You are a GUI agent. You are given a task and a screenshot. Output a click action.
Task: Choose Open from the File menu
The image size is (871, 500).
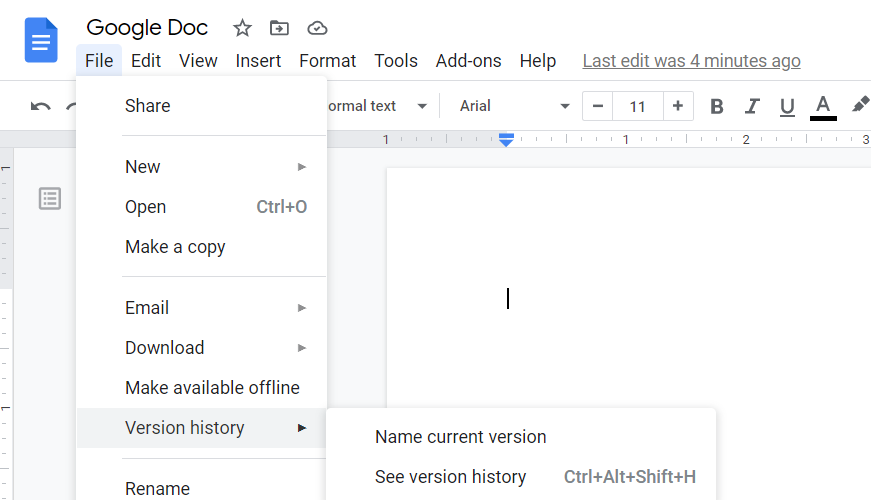pos(201,207)
